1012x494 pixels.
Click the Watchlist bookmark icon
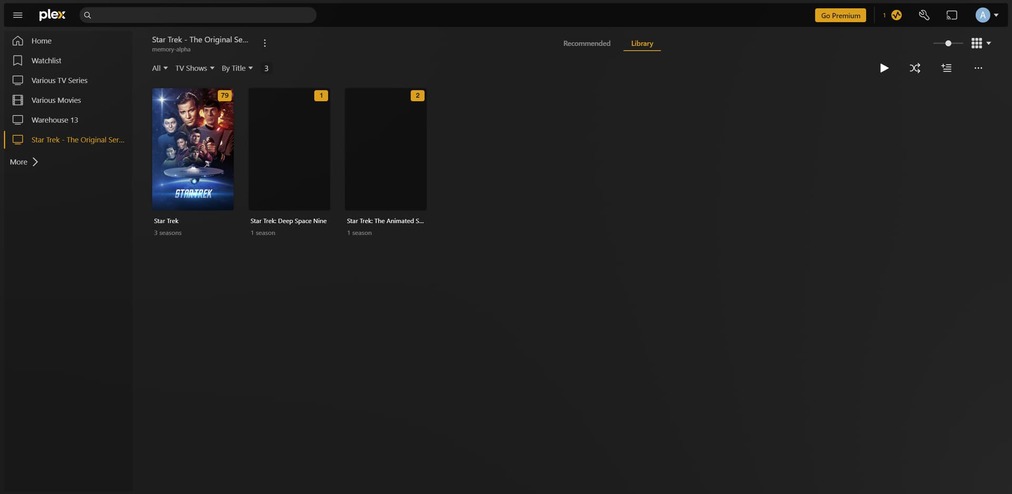point(17,61)
